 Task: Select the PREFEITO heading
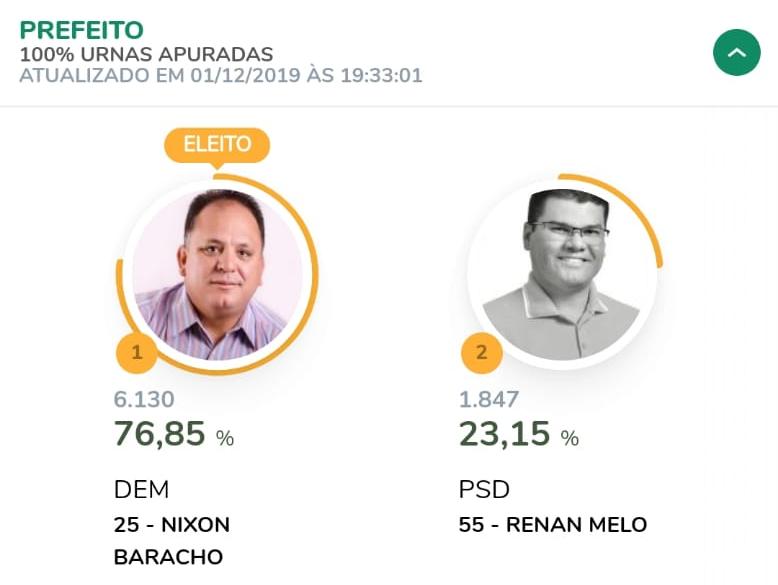pyautogui.click(x=82, y=30)
